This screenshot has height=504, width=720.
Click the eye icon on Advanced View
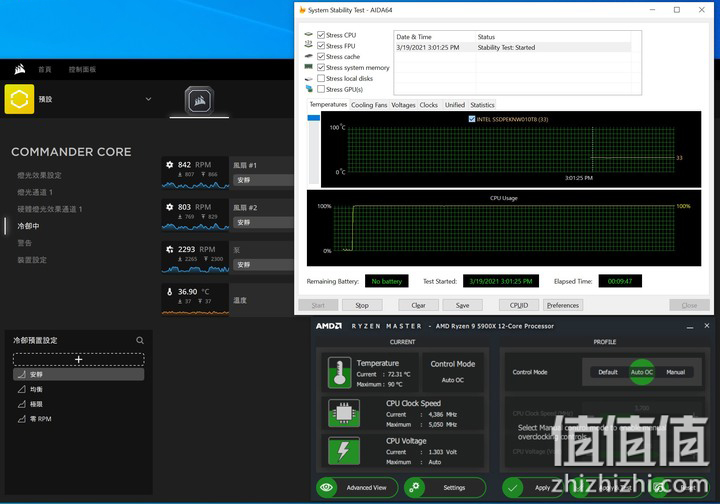[326, 487]
